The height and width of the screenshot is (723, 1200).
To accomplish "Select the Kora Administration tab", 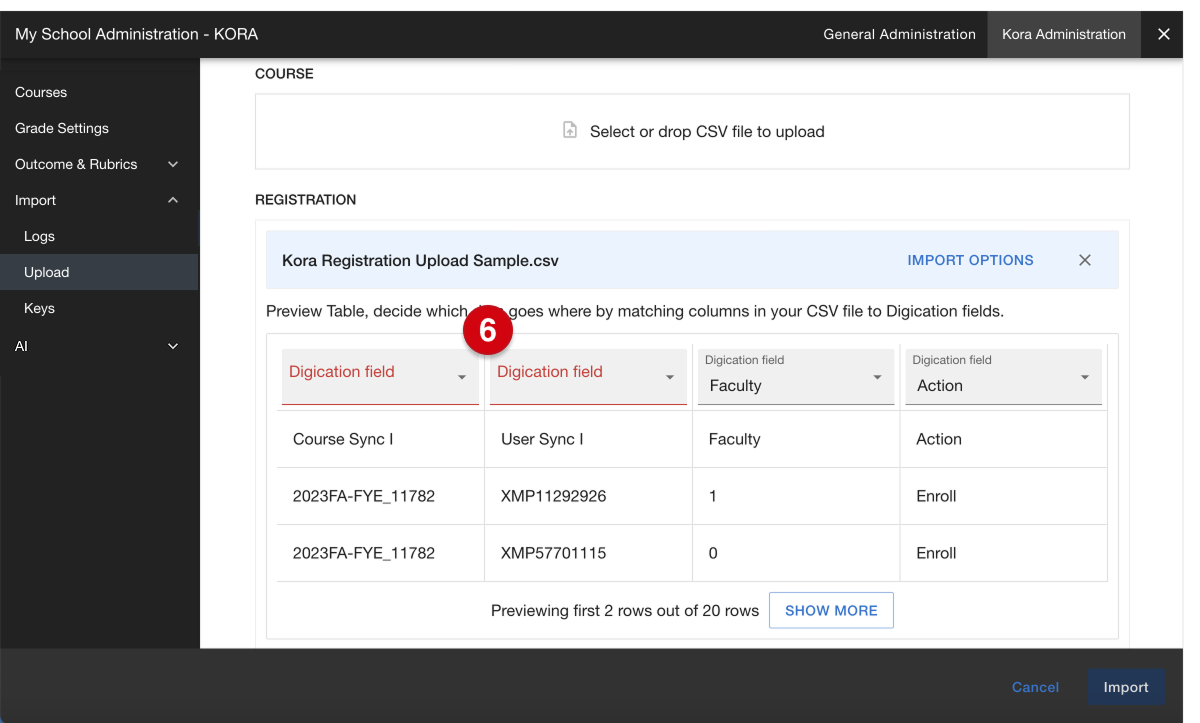I will [x=1064, y=34].
